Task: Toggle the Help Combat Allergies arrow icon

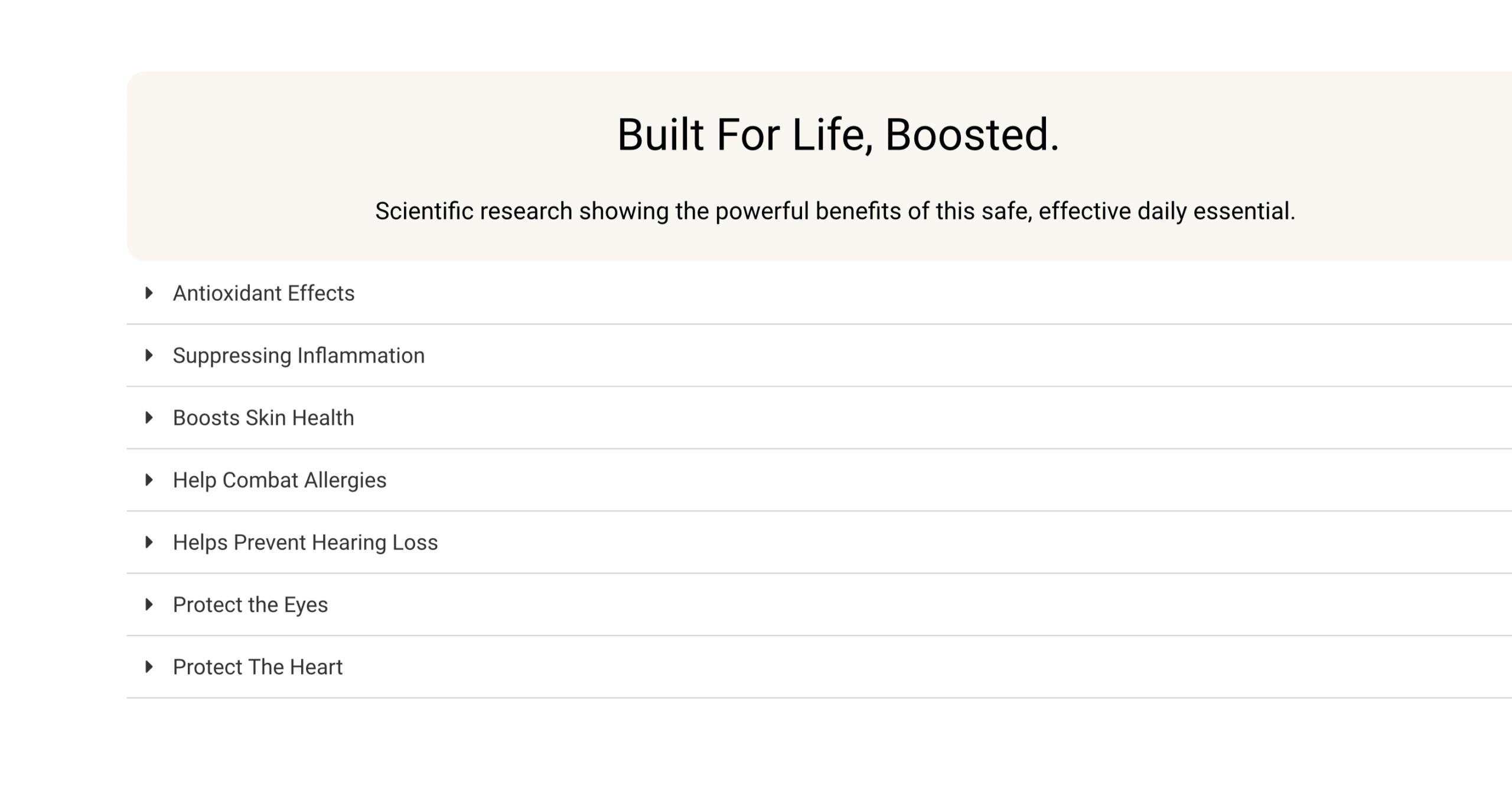Action: point(149,480)
